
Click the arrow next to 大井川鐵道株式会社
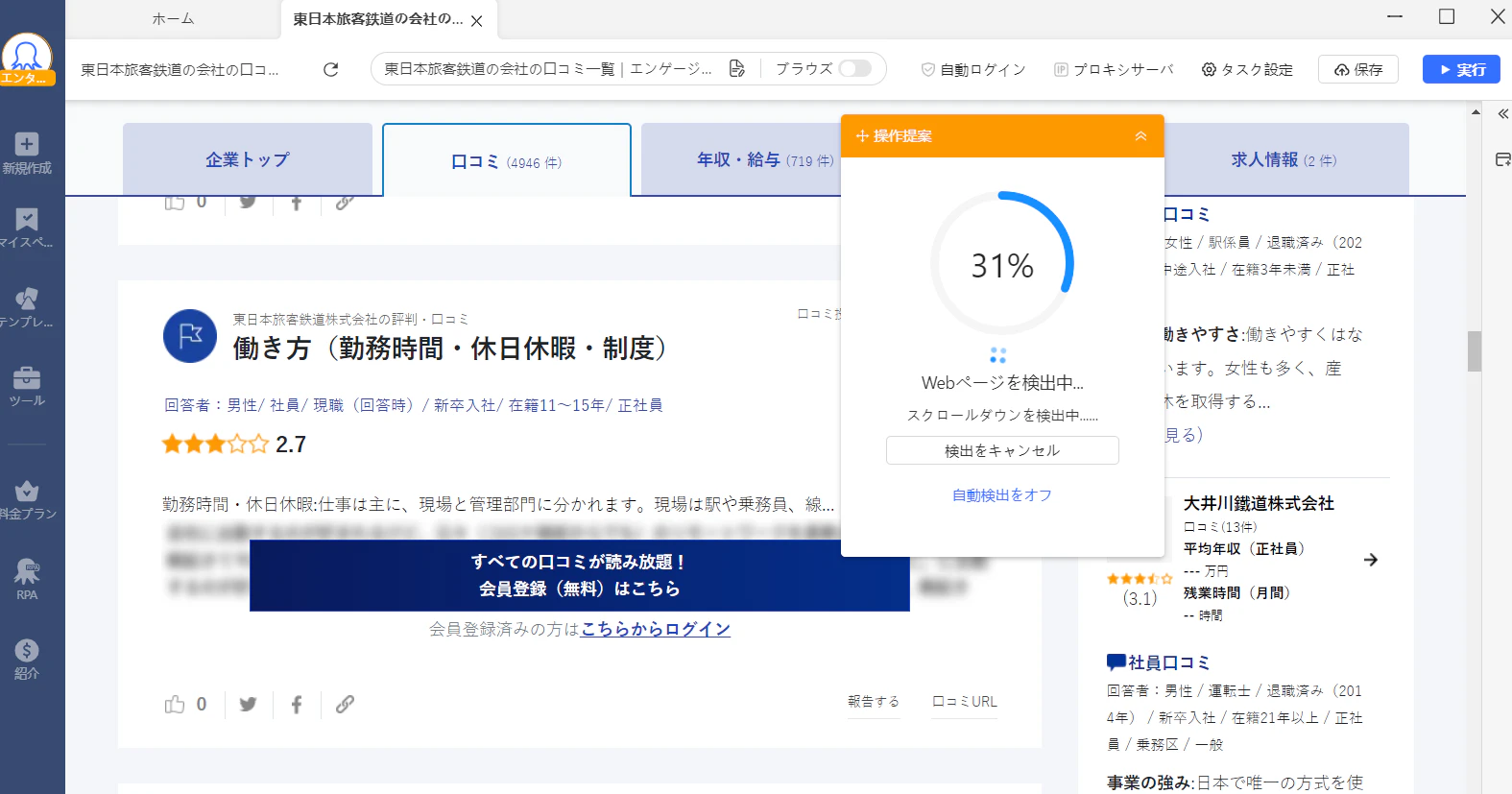click(1371, 560)
